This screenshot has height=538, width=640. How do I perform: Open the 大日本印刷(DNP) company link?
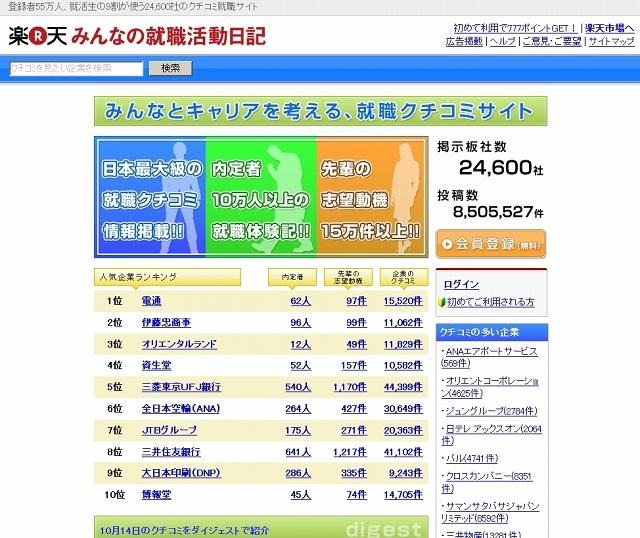coord(181,473)
